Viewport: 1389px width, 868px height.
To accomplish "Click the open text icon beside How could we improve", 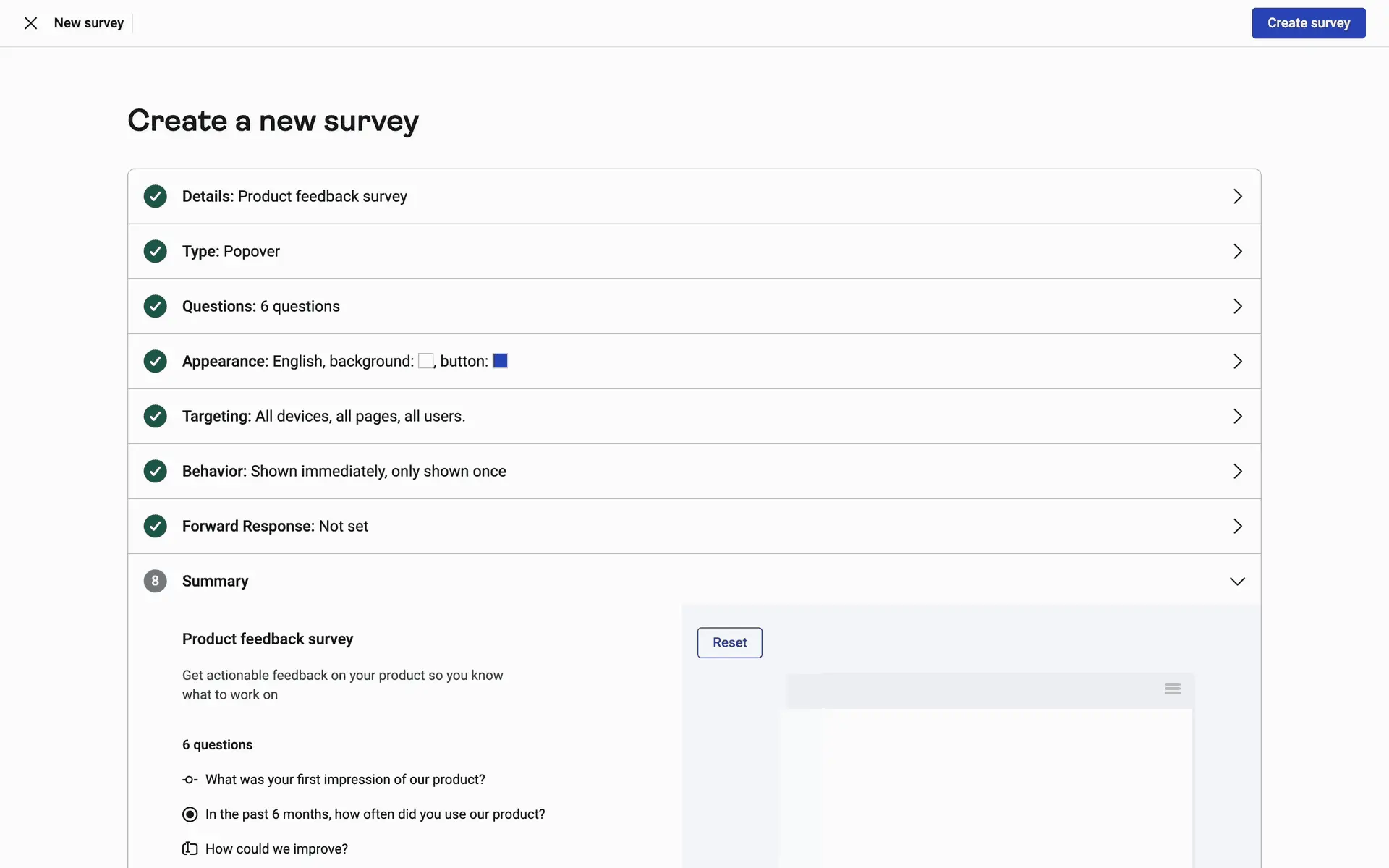I will pyautogui.click(x=190, y=849).
